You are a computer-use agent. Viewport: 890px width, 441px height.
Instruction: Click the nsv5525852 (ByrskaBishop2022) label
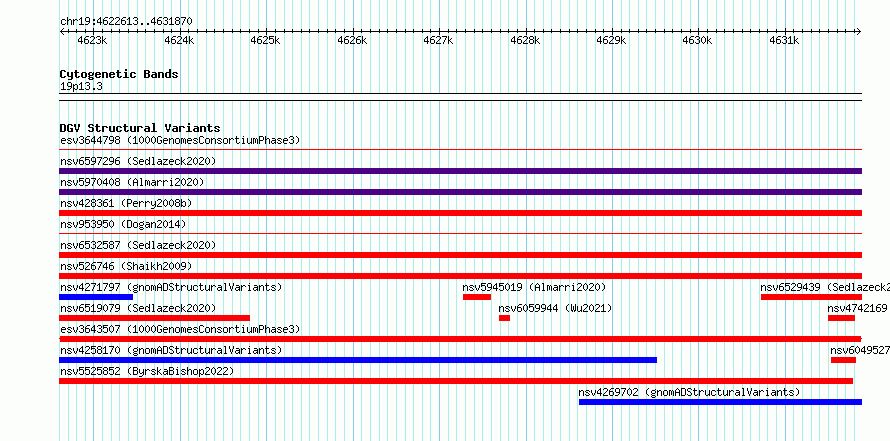pyautogui.click(x=147, y=371)
